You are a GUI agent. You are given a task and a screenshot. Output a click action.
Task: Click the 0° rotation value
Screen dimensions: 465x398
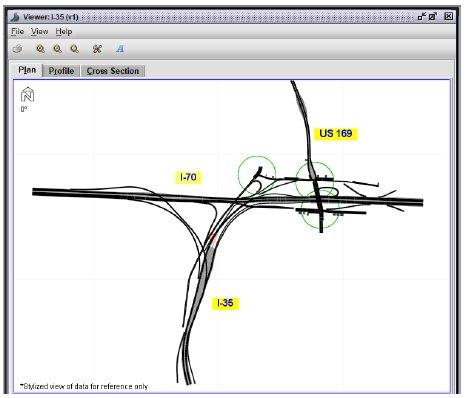(24, 109)
